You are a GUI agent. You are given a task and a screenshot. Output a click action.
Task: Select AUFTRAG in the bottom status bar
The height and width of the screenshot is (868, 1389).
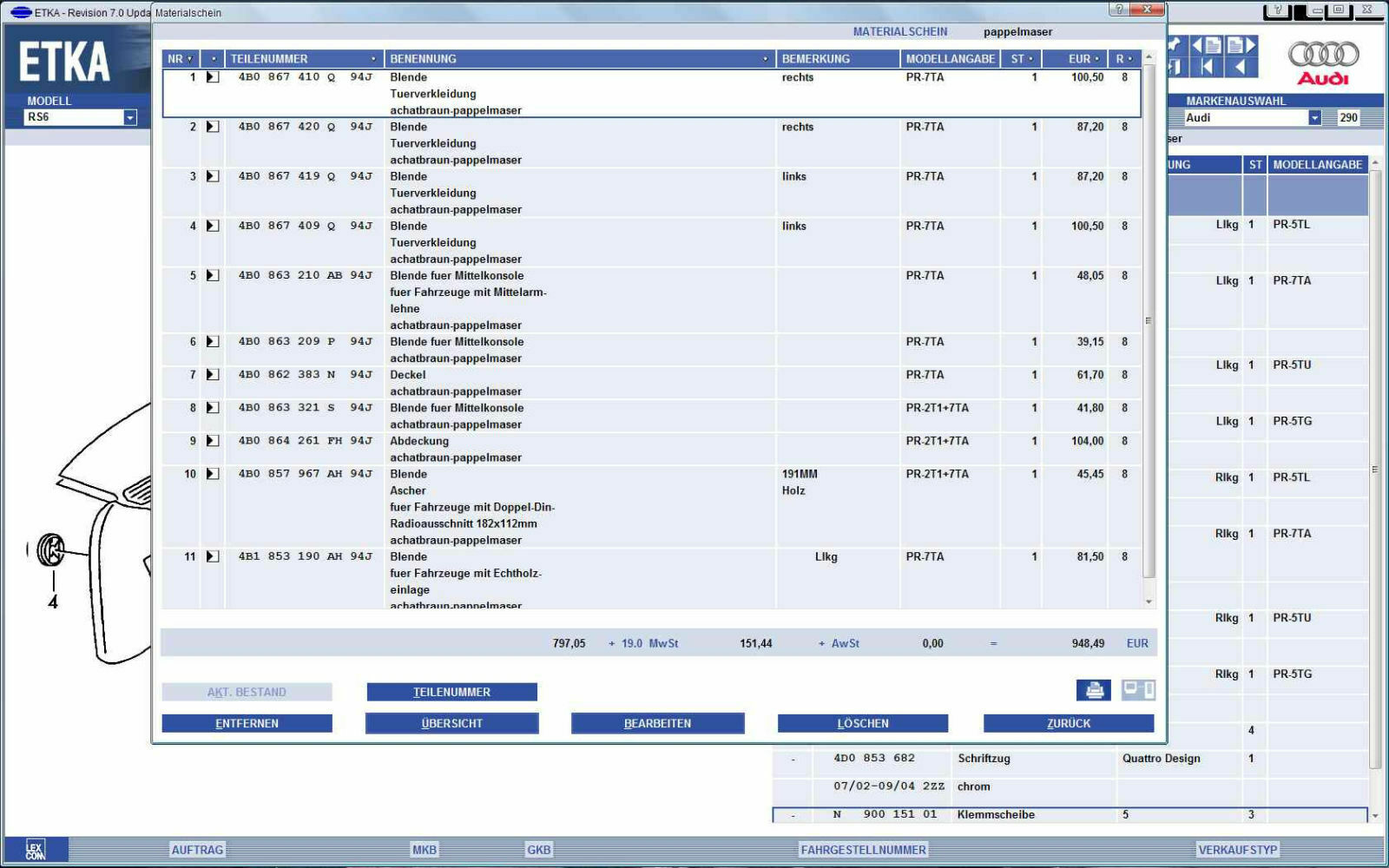pos(197,850)
